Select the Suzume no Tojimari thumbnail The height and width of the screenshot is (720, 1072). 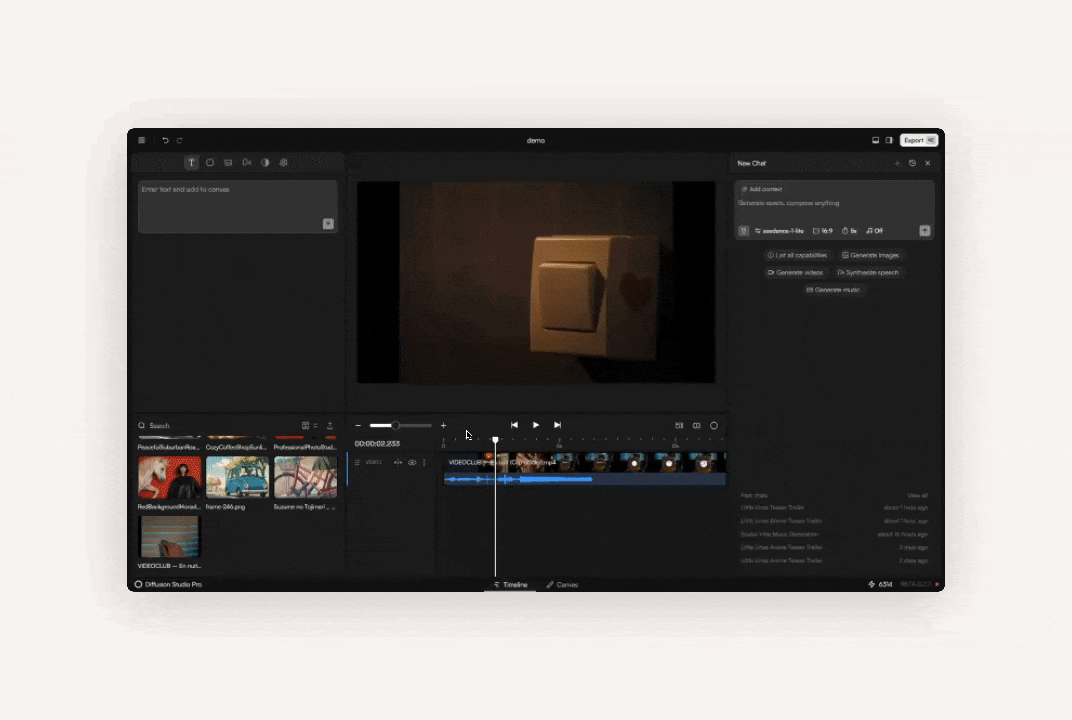tap(306, 477)
